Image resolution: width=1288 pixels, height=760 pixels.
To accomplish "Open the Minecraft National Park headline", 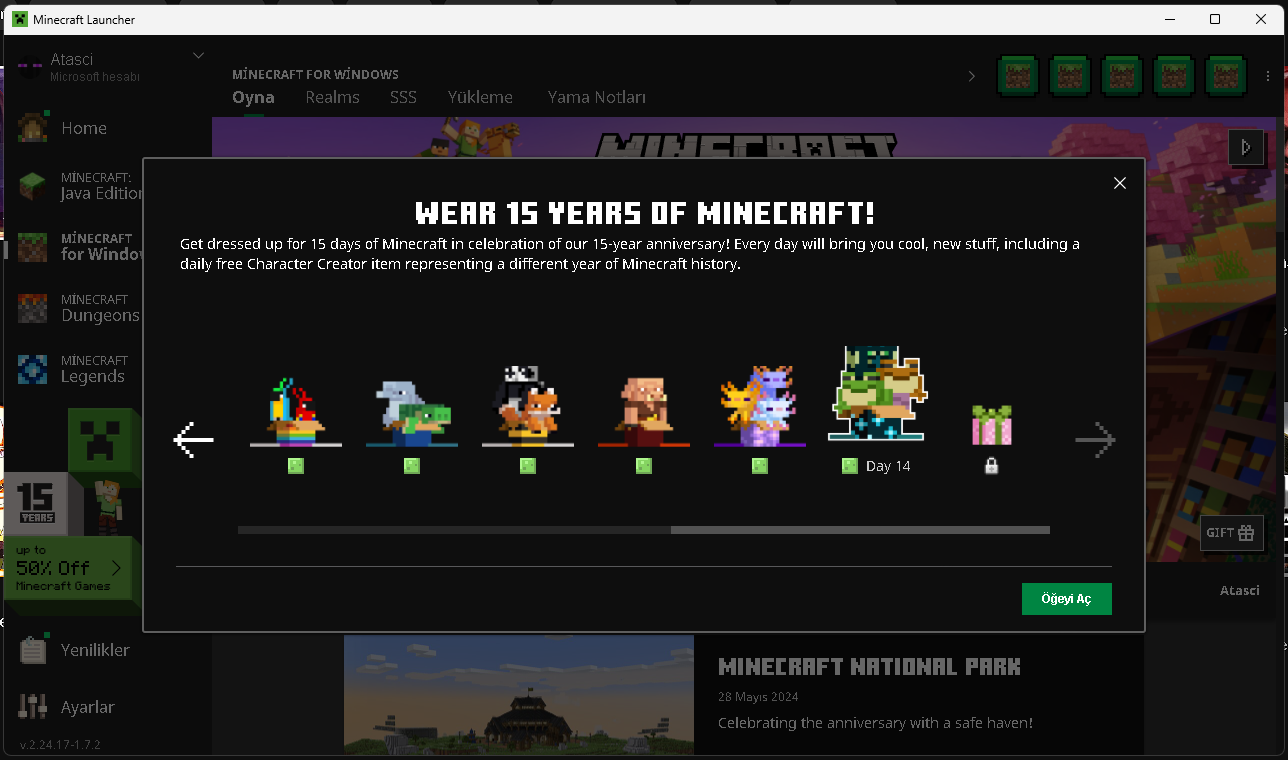I will (x=869, y=666).
